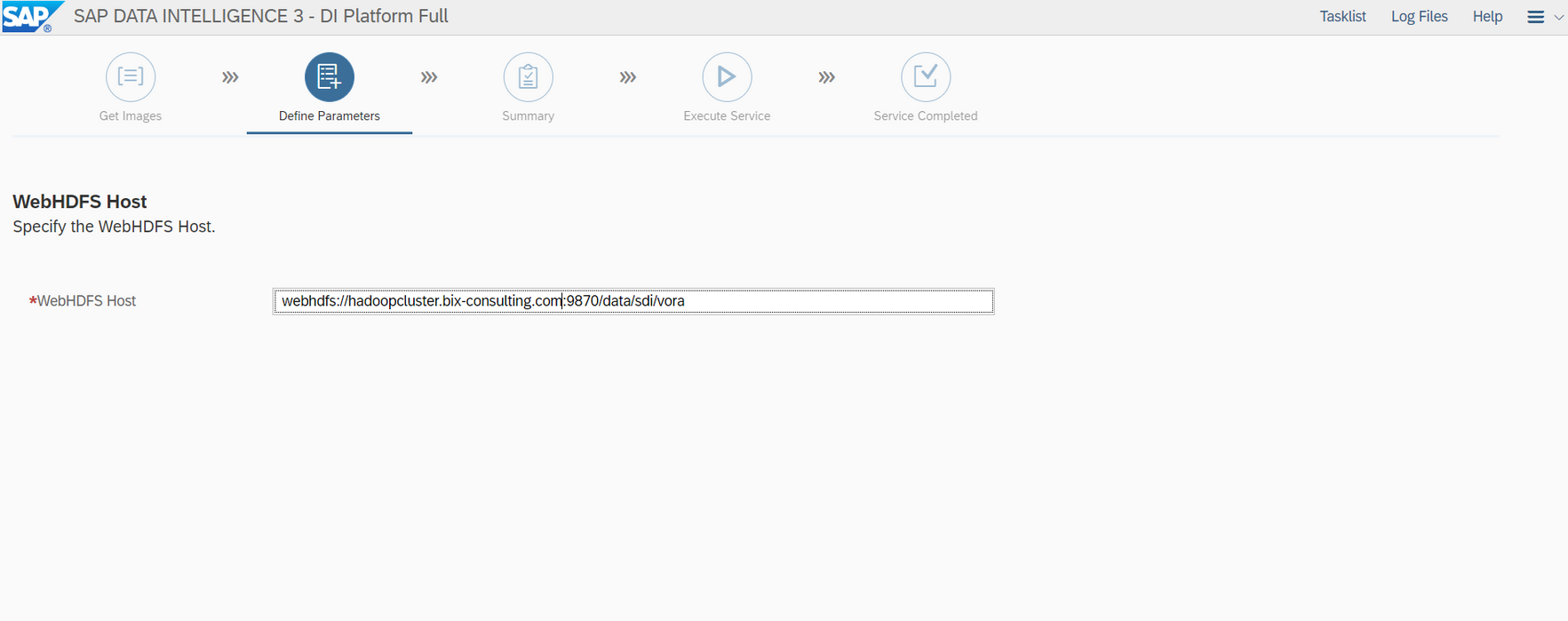Select the Get Images step icon
Image resolution: width=1568 pixels, height=621 pixels.
coord(131,77)
